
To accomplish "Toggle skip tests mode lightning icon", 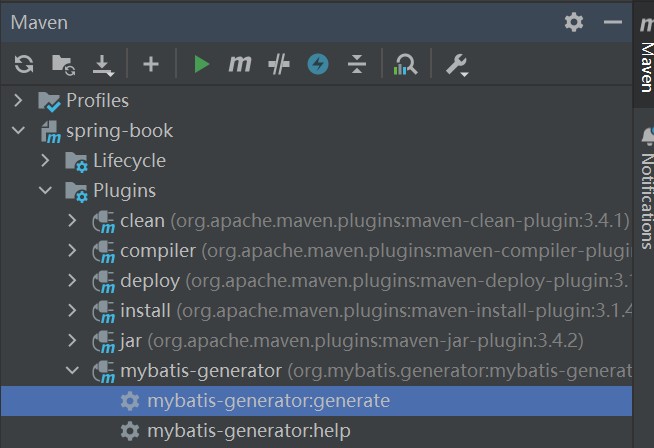I will 318,64.
